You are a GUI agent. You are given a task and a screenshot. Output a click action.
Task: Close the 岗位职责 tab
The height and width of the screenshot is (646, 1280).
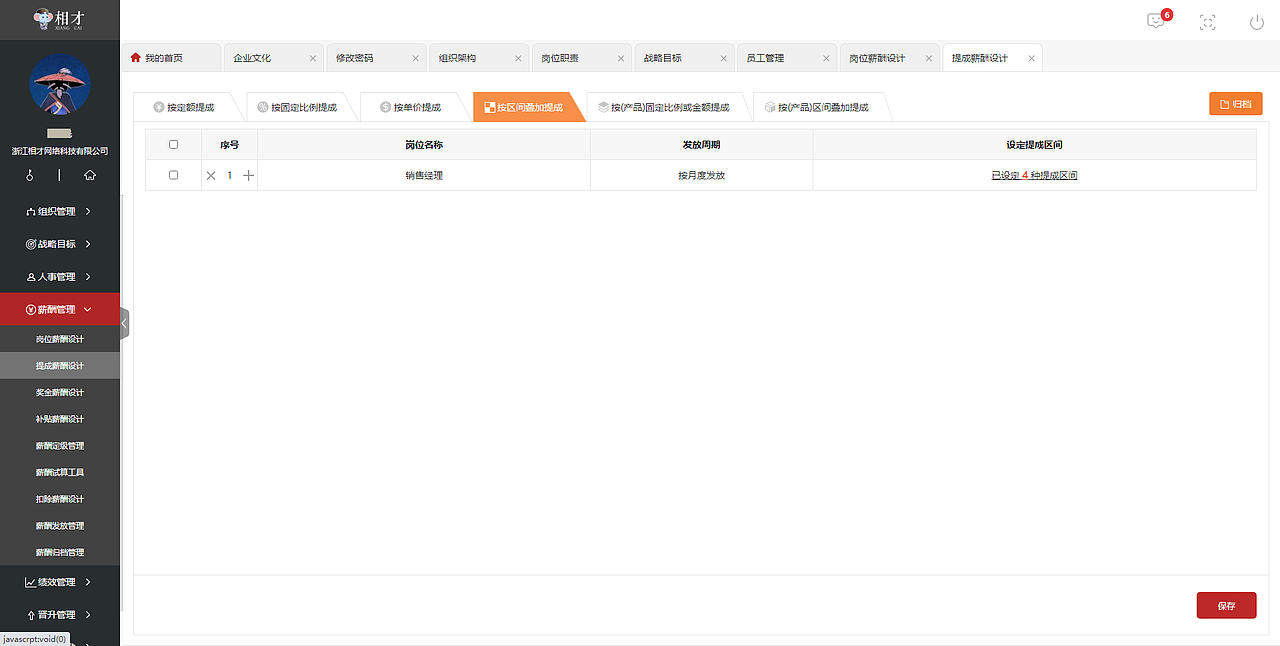[621, 58]
